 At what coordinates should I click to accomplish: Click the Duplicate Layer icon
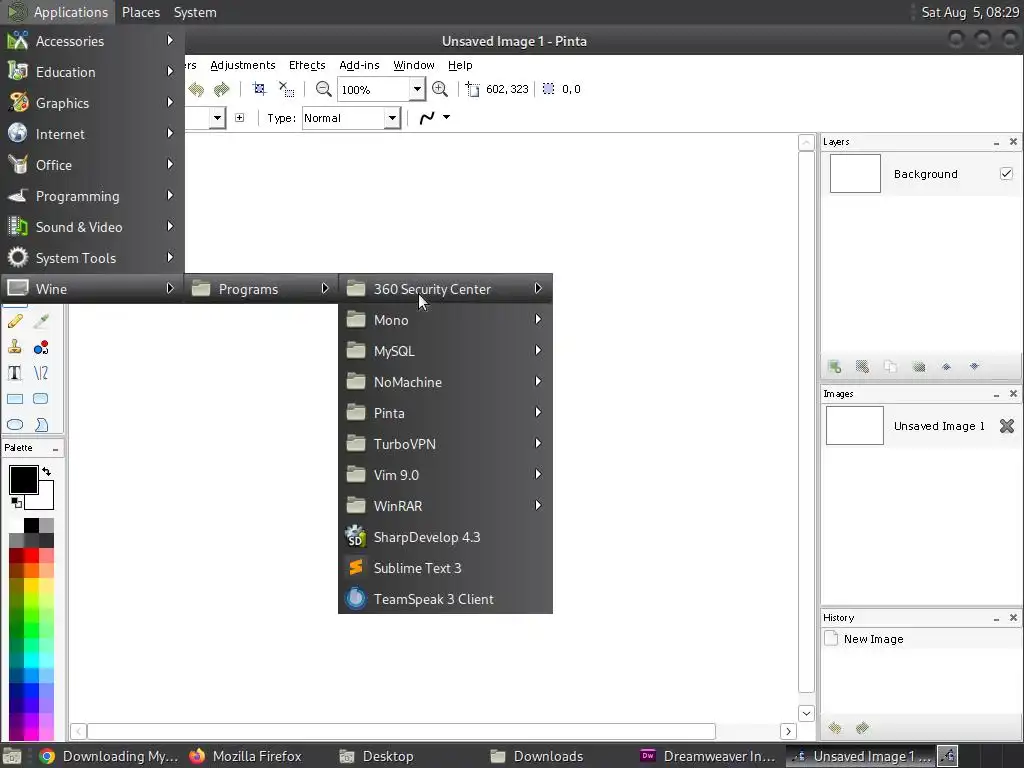coord(890,367)
